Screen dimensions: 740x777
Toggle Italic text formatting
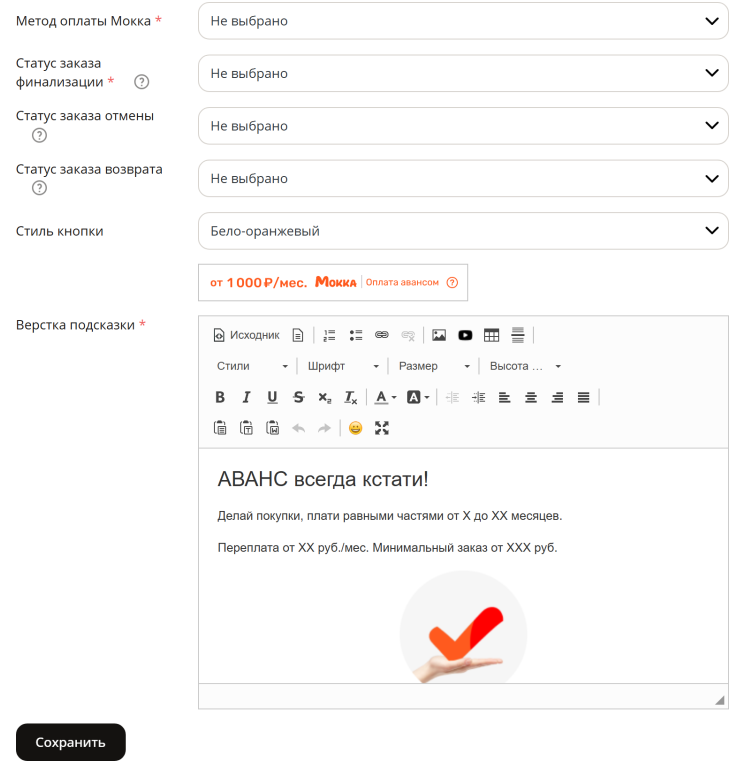click(246, 397)
